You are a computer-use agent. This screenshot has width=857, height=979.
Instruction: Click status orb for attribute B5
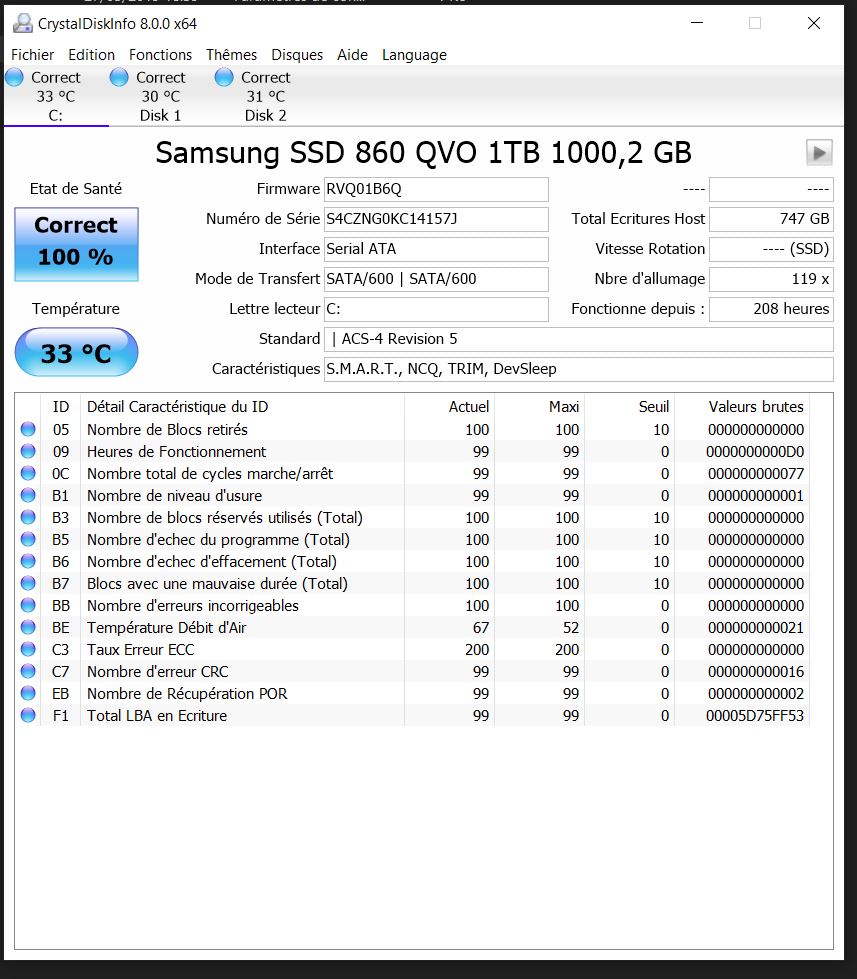[28, 539]
